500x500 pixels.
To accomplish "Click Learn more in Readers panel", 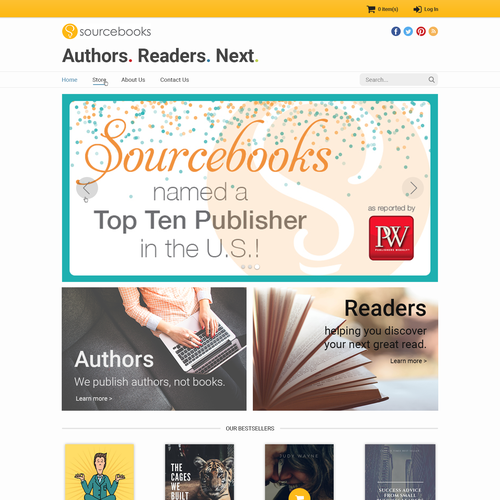I will point(408,361).
